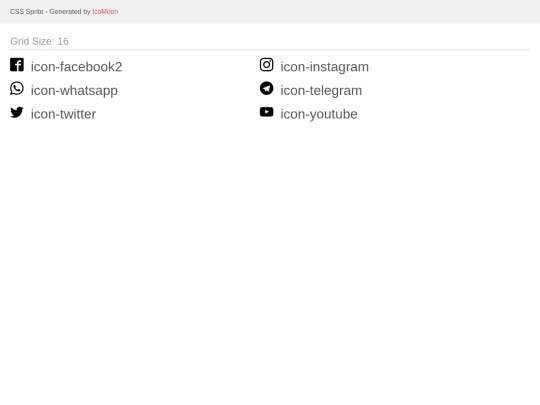This screenshot has height=405, width=540.
Task: Click the divider line under Grid Size
Action: pos(270,50)
